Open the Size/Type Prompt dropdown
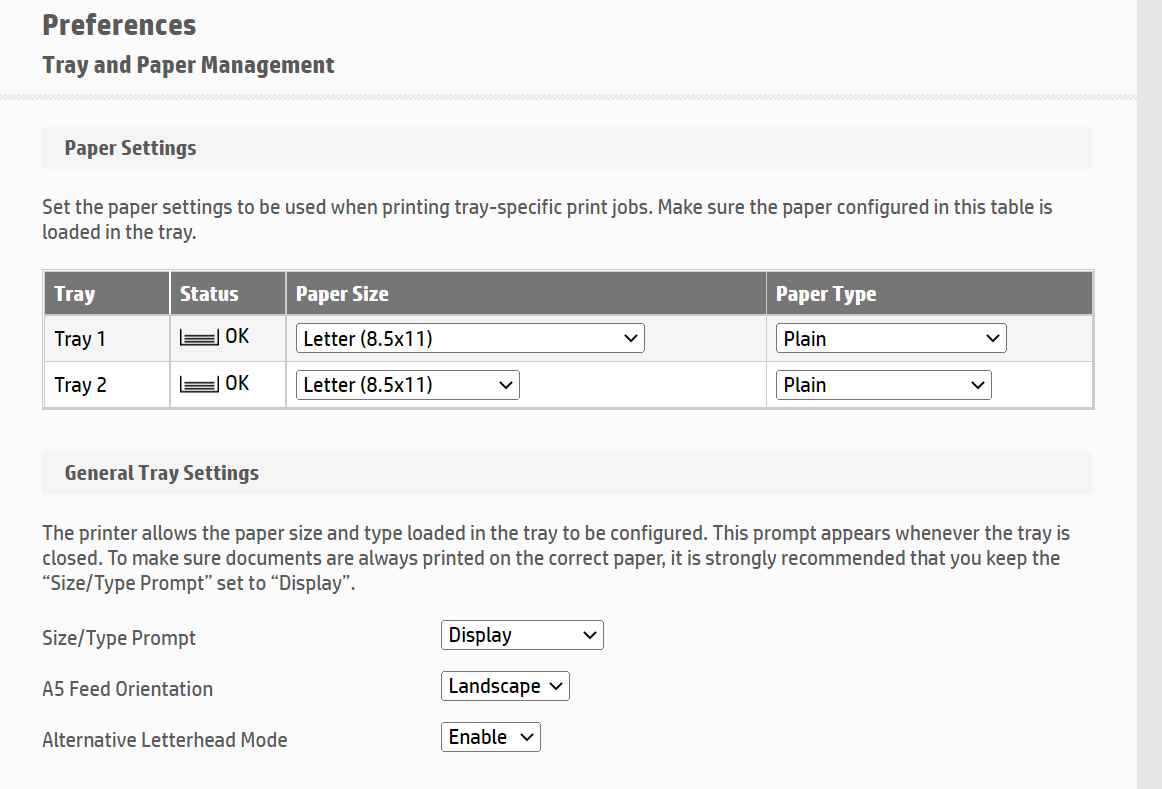The height and width of the screenshot is (789, 1162). click(x=521, y=634)
